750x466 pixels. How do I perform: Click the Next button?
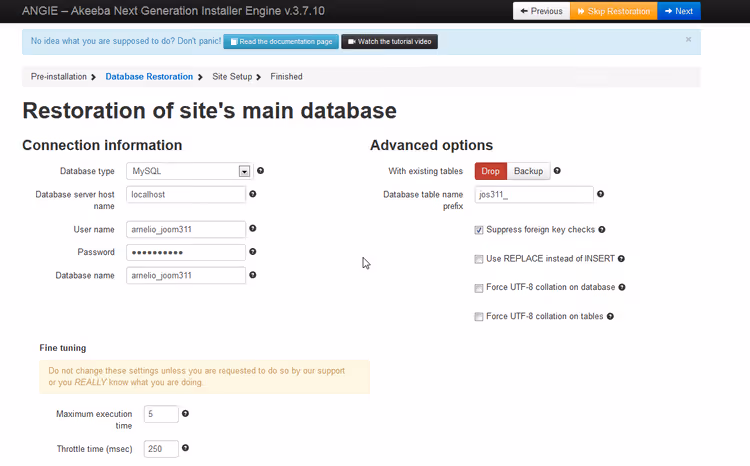679,11
